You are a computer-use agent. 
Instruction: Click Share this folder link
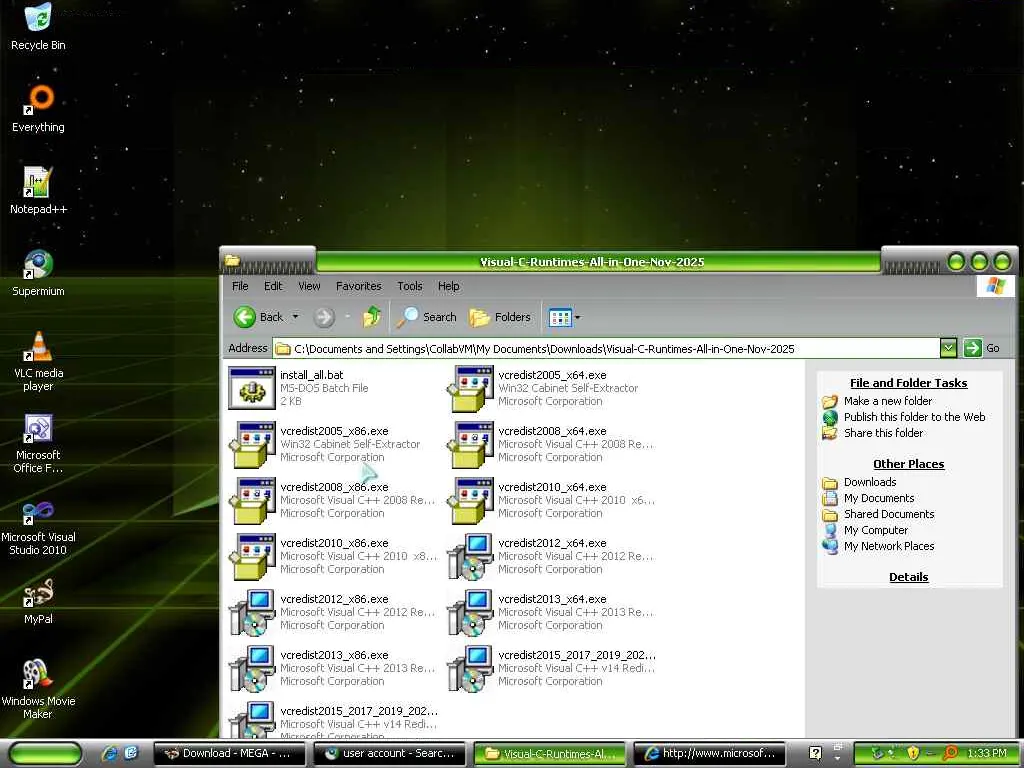(x=884, y=433)
